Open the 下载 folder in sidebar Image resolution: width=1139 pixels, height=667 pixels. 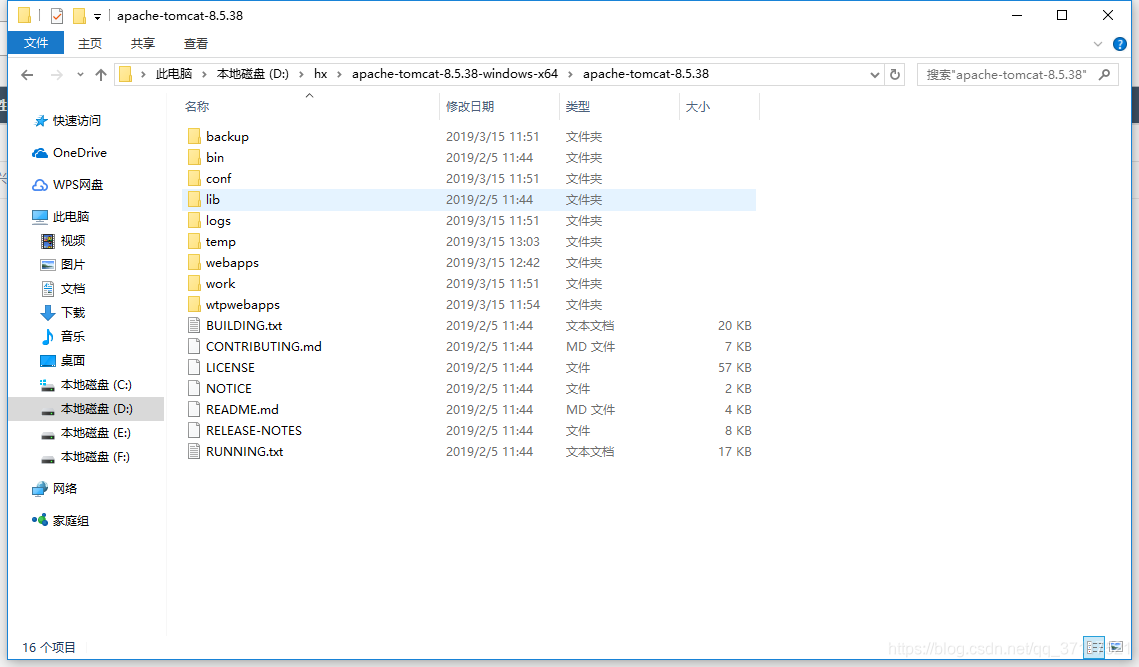(73, 312)
